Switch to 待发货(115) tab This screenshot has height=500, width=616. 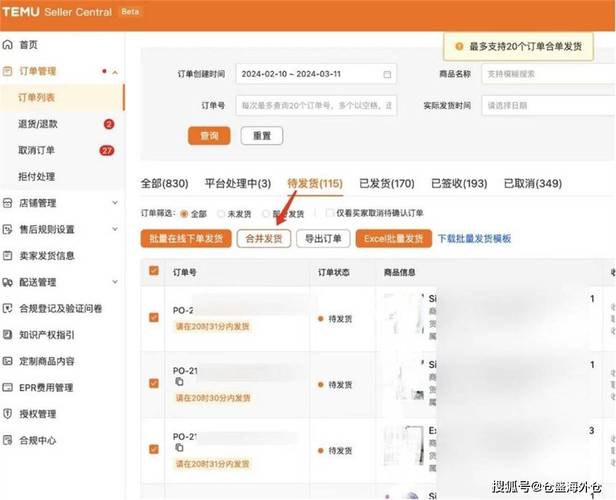pyautogui.click(x=315, y=183)
